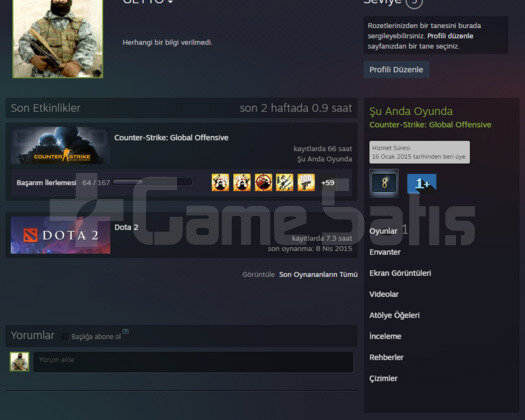Show the +59 more achievements

coord(327,183)
